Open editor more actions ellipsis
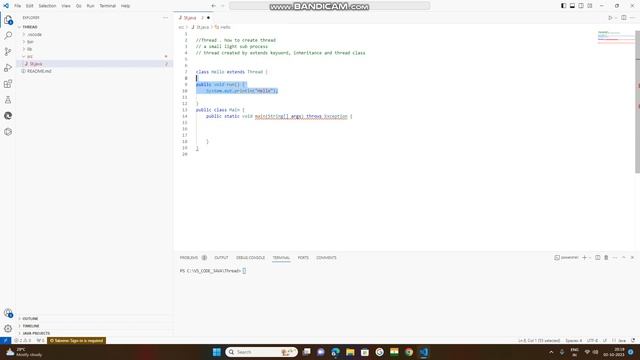The image size is (640, 360). click(632, 18)
